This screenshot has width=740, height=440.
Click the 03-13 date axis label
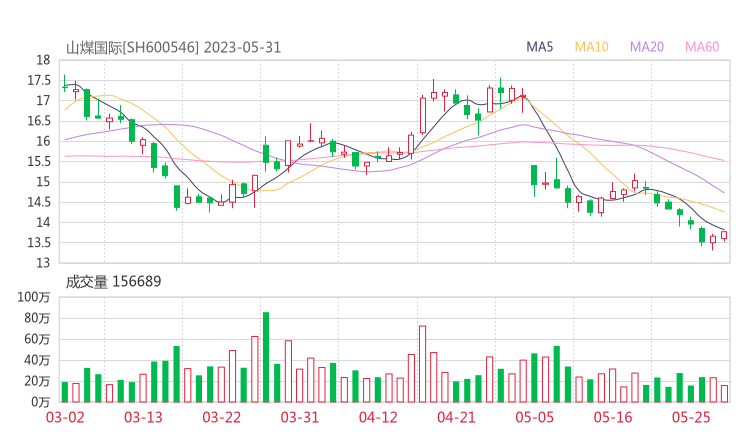143,417
